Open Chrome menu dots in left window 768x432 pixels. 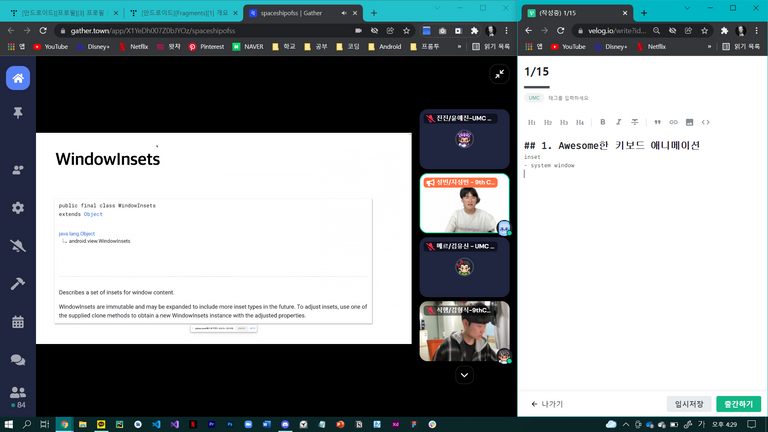click(x=506, y=31)
